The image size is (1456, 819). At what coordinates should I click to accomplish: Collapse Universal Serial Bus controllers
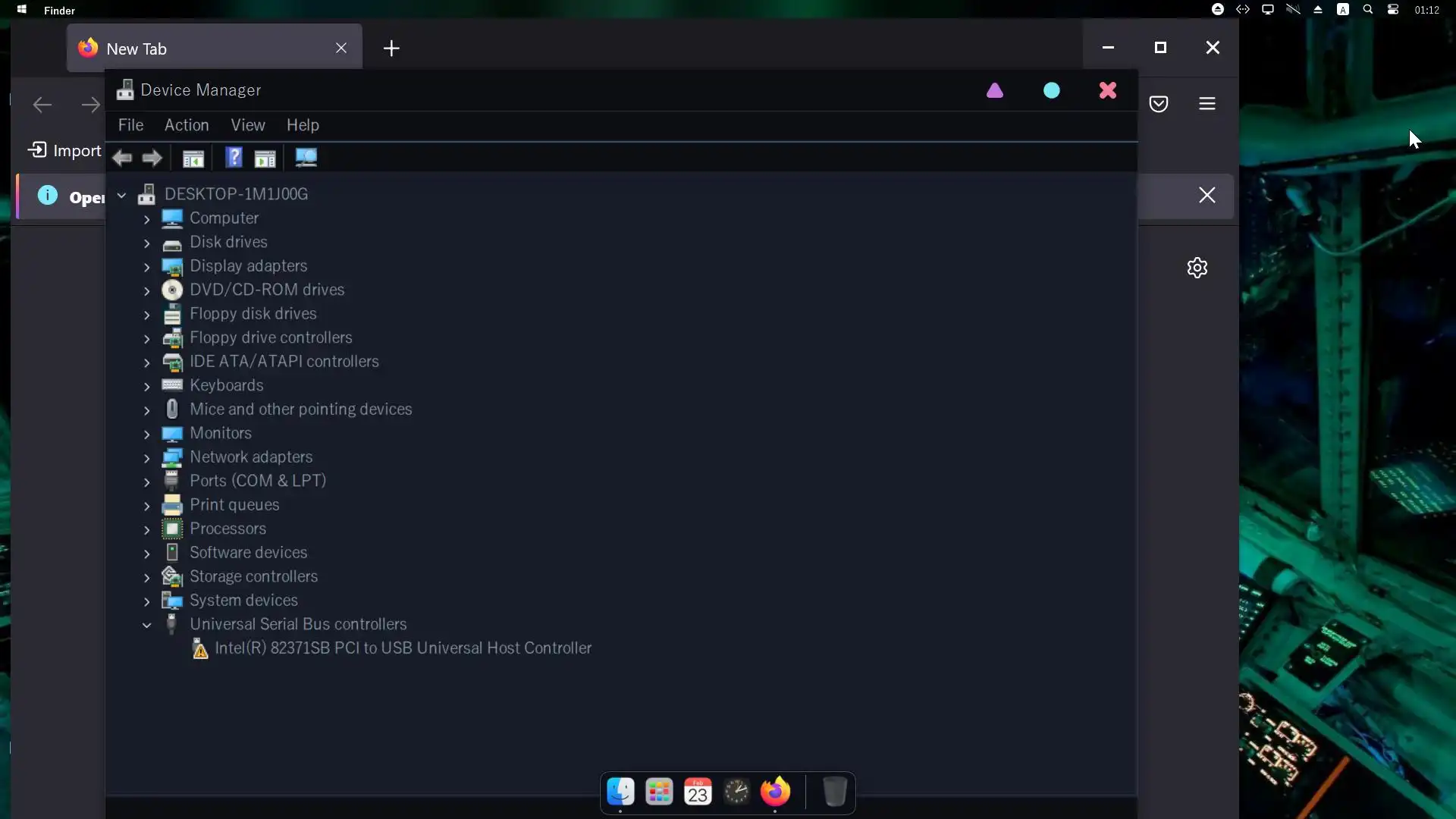pos(147,625)
